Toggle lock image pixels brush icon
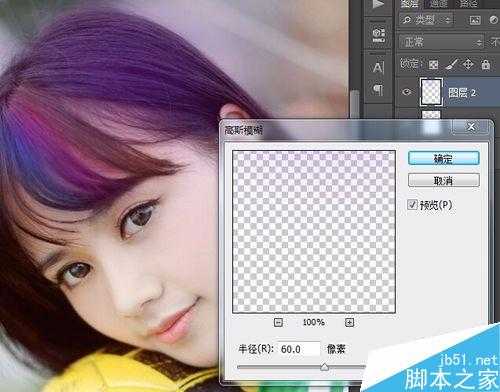 coord(451,64)
